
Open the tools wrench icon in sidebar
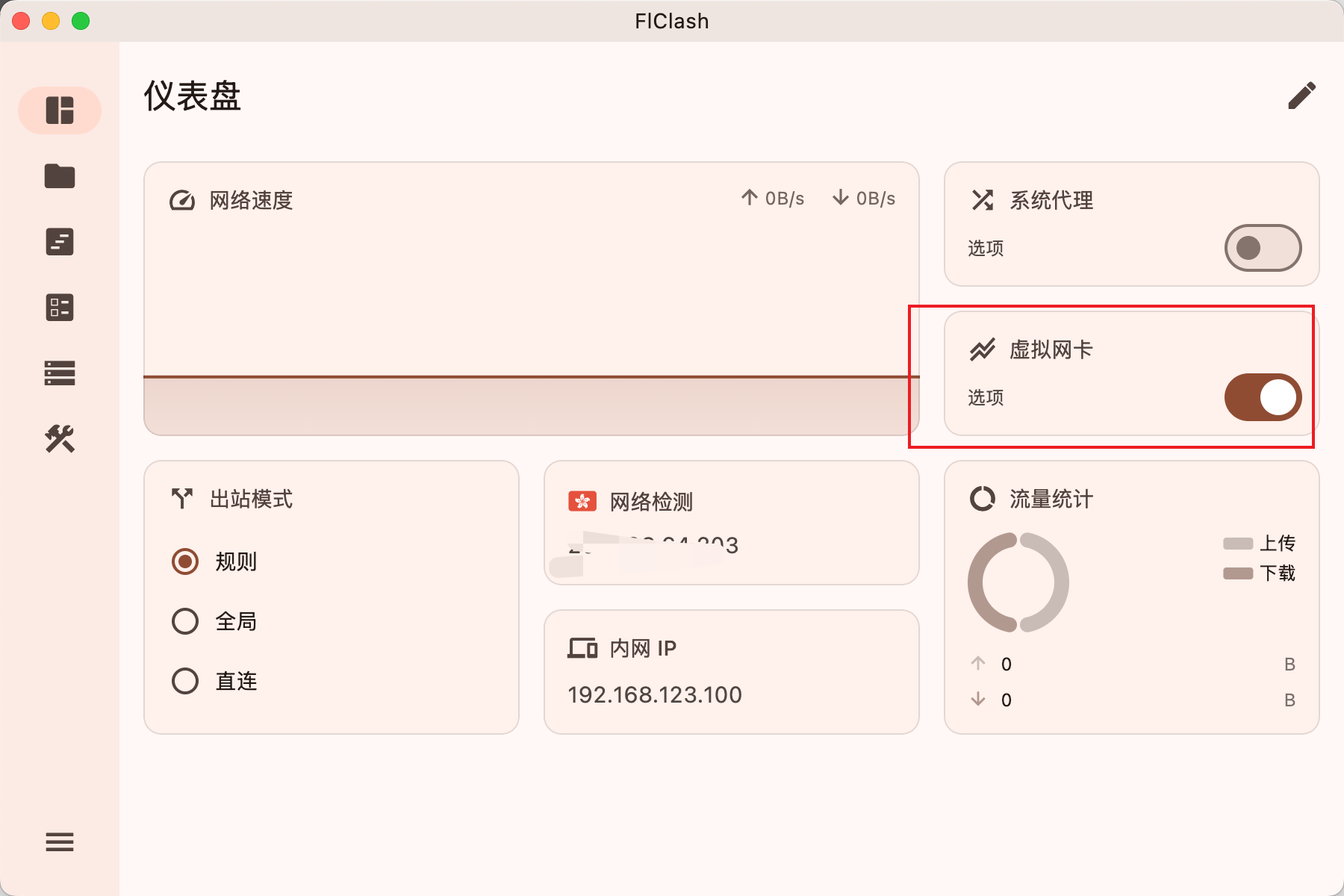tap(60, 439)
